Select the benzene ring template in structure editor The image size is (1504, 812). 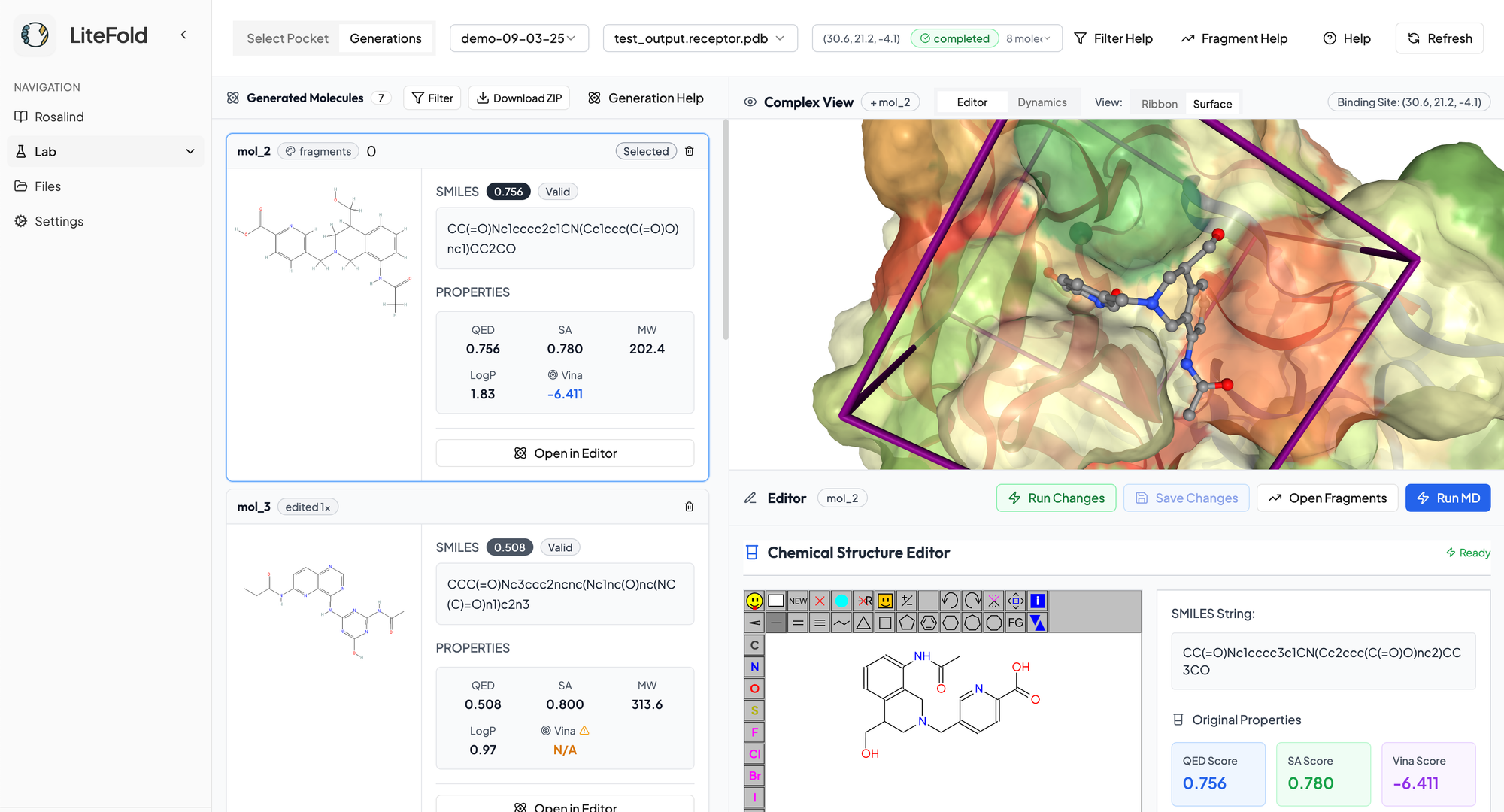928,622
